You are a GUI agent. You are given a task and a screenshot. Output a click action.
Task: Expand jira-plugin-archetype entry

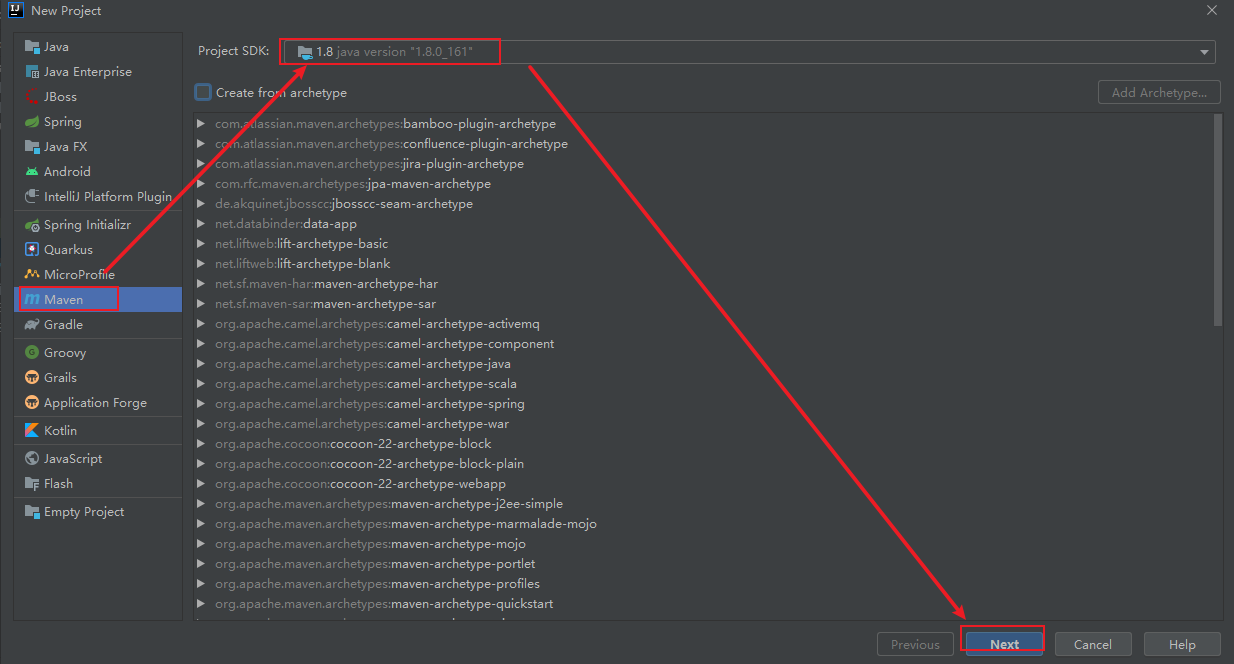[x=201, y=164]
